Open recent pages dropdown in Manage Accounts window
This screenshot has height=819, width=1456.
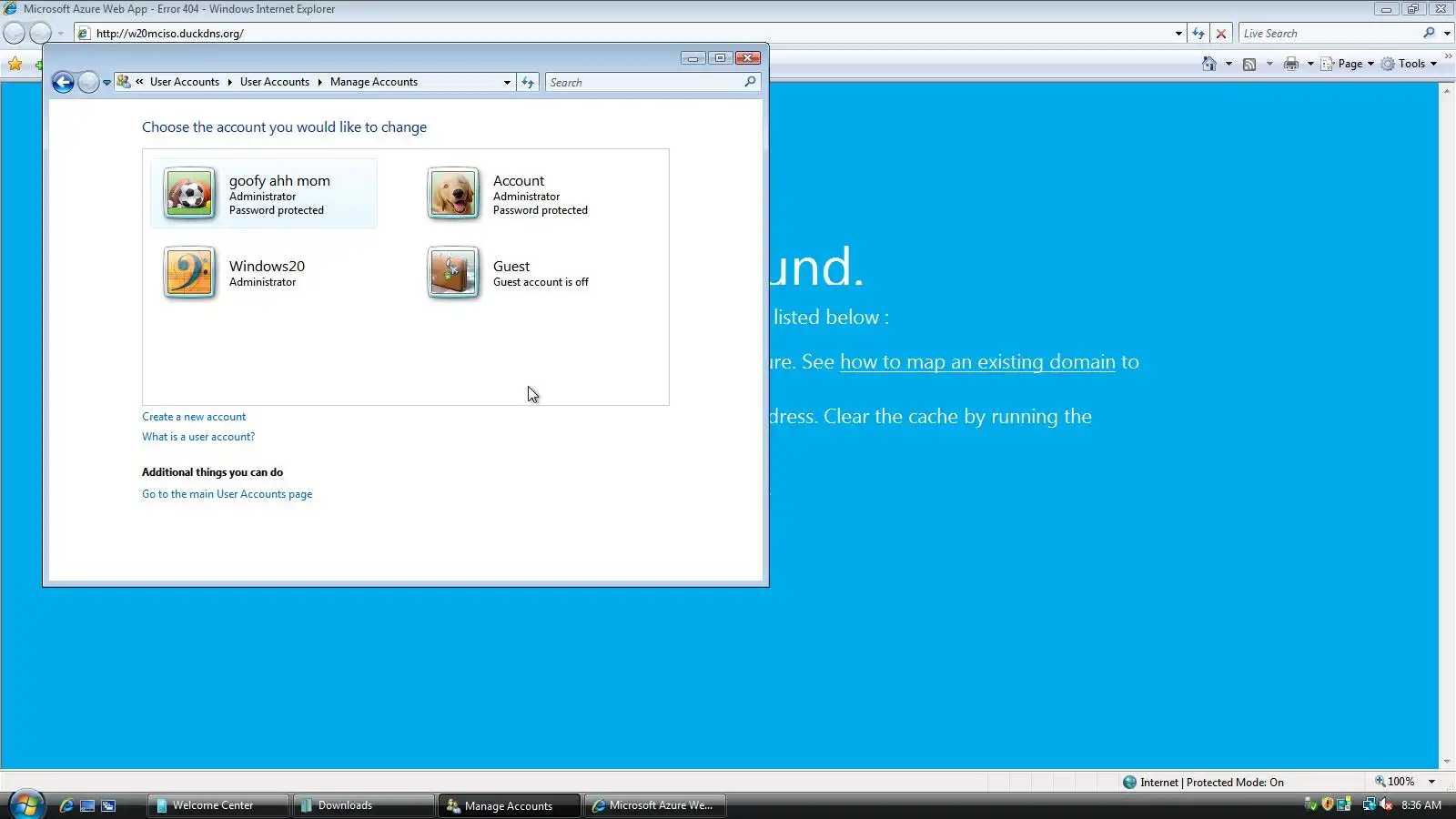click(x=106, y=83)
